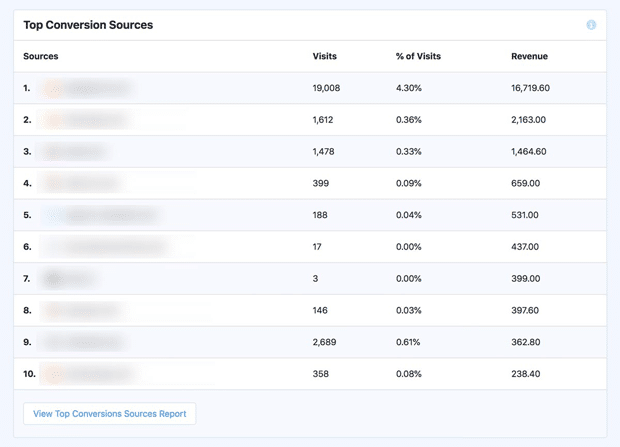Select the 2,163.00 revenue value
Image resolution: width=620 pixels, height=447 pixels.
(528, 120)
